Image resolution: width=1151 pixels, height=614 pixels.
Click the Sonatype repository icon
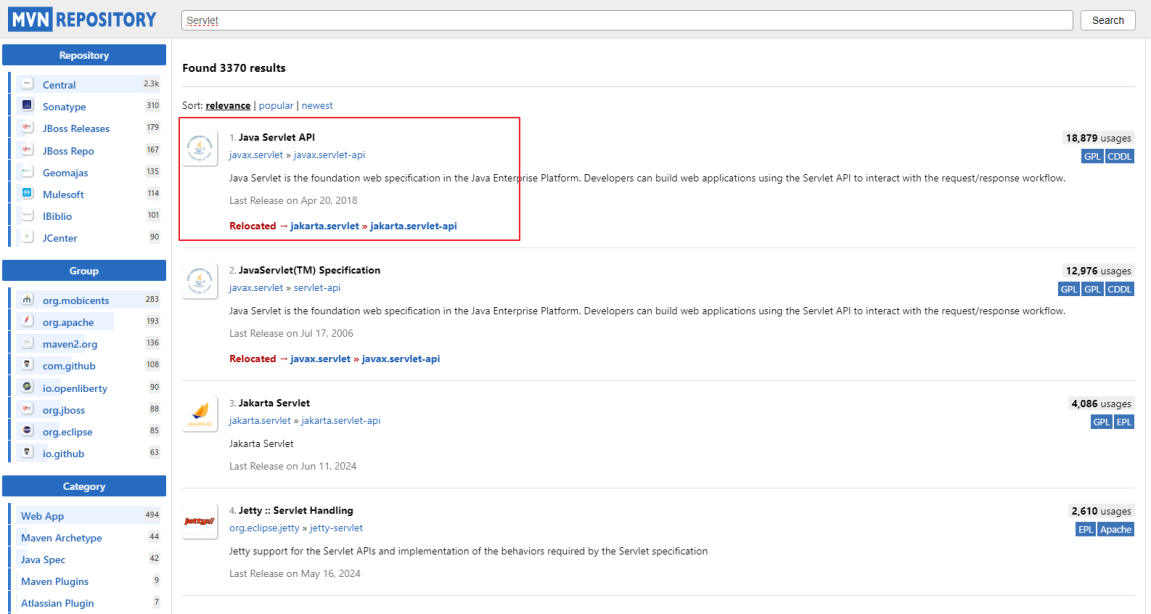click(x=27, y=106)
